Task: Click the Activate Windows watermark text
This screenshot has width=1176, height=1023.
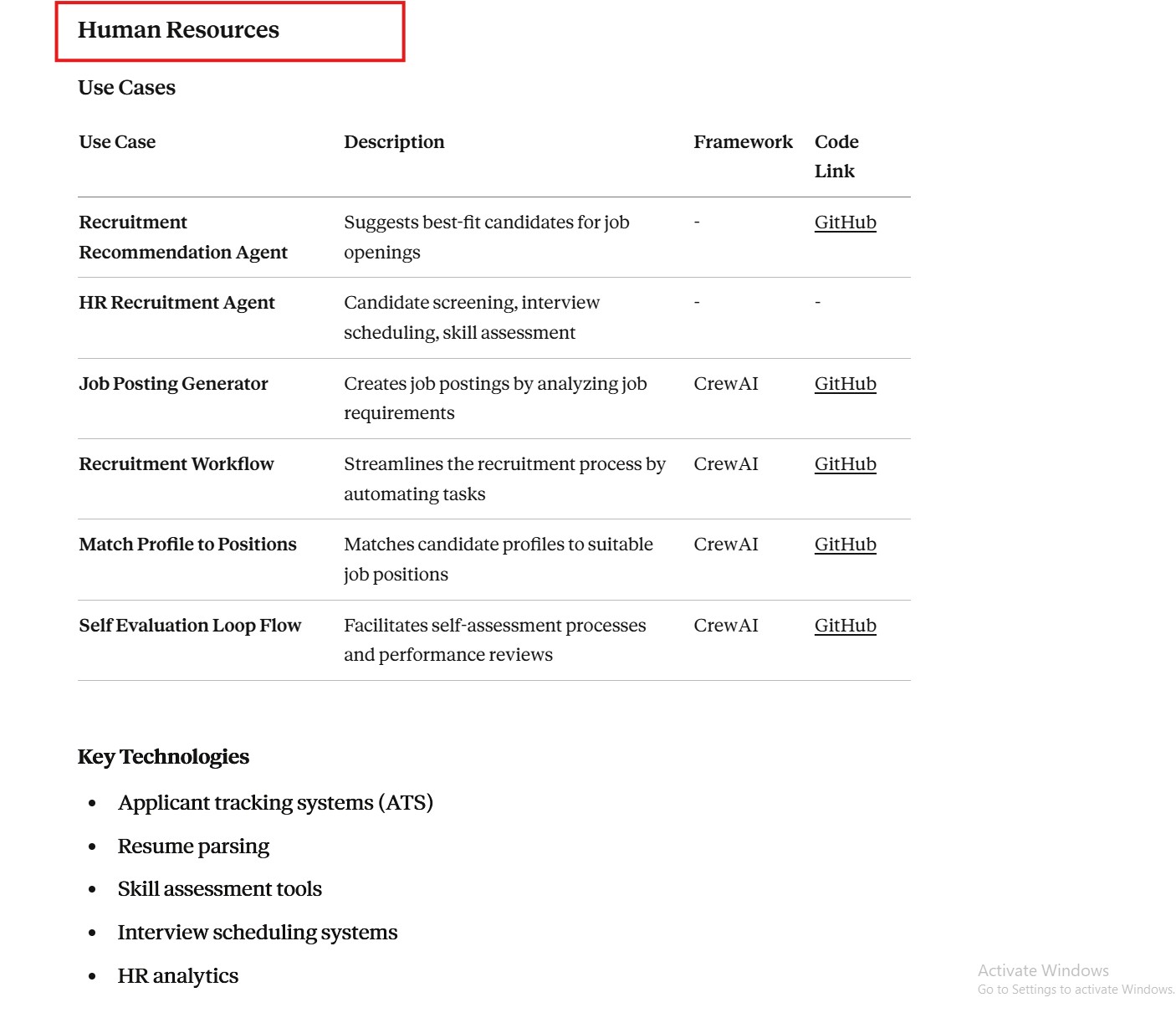Action: click(x=1043, y=970)
